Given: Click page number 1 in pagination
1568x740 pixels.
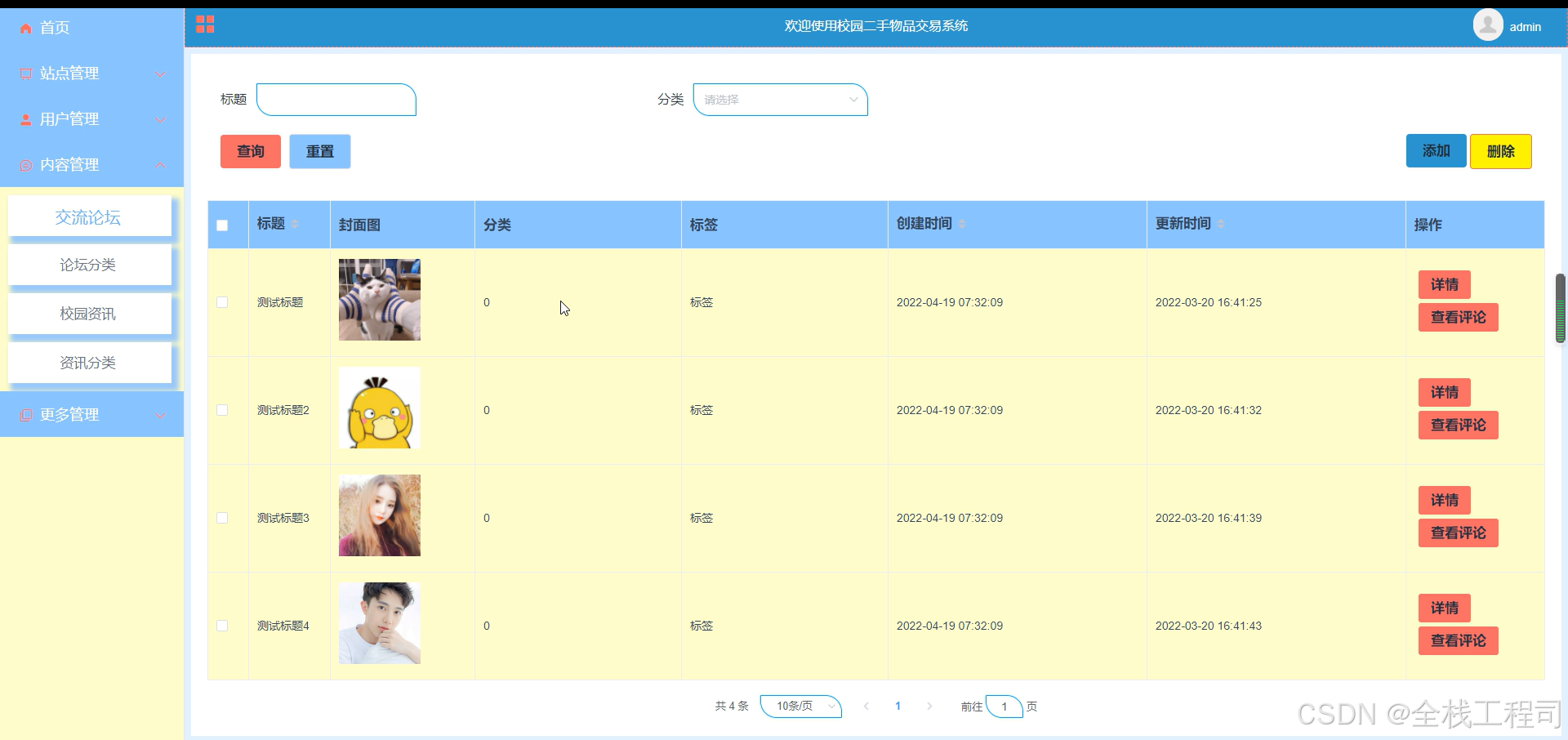Looking at the screenshot, I should [898, 707].
